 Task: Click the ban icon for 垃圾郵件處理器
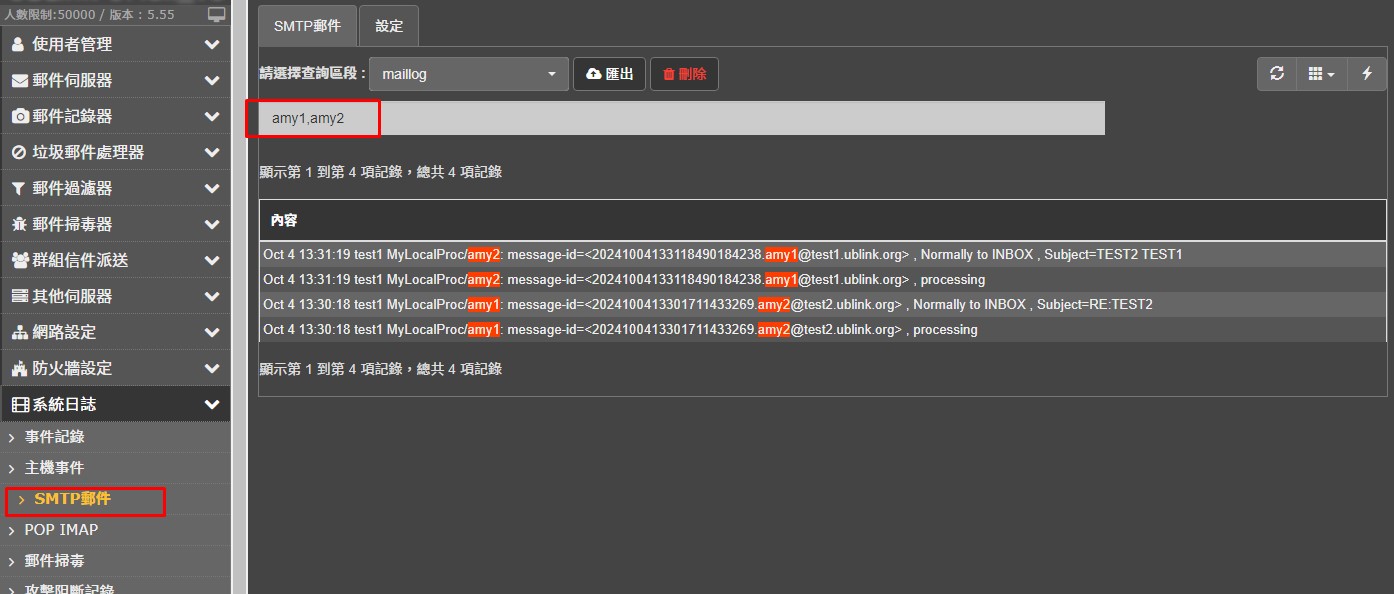tap(19, 152)
